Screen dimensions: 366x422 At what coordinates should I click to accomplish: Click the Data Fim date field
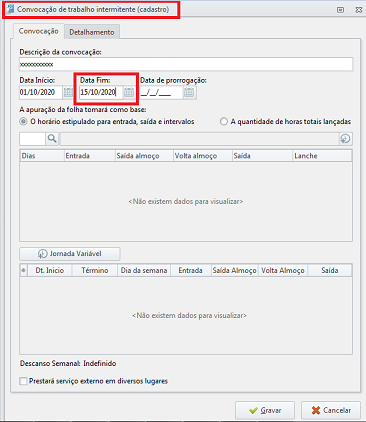[101, 92]
